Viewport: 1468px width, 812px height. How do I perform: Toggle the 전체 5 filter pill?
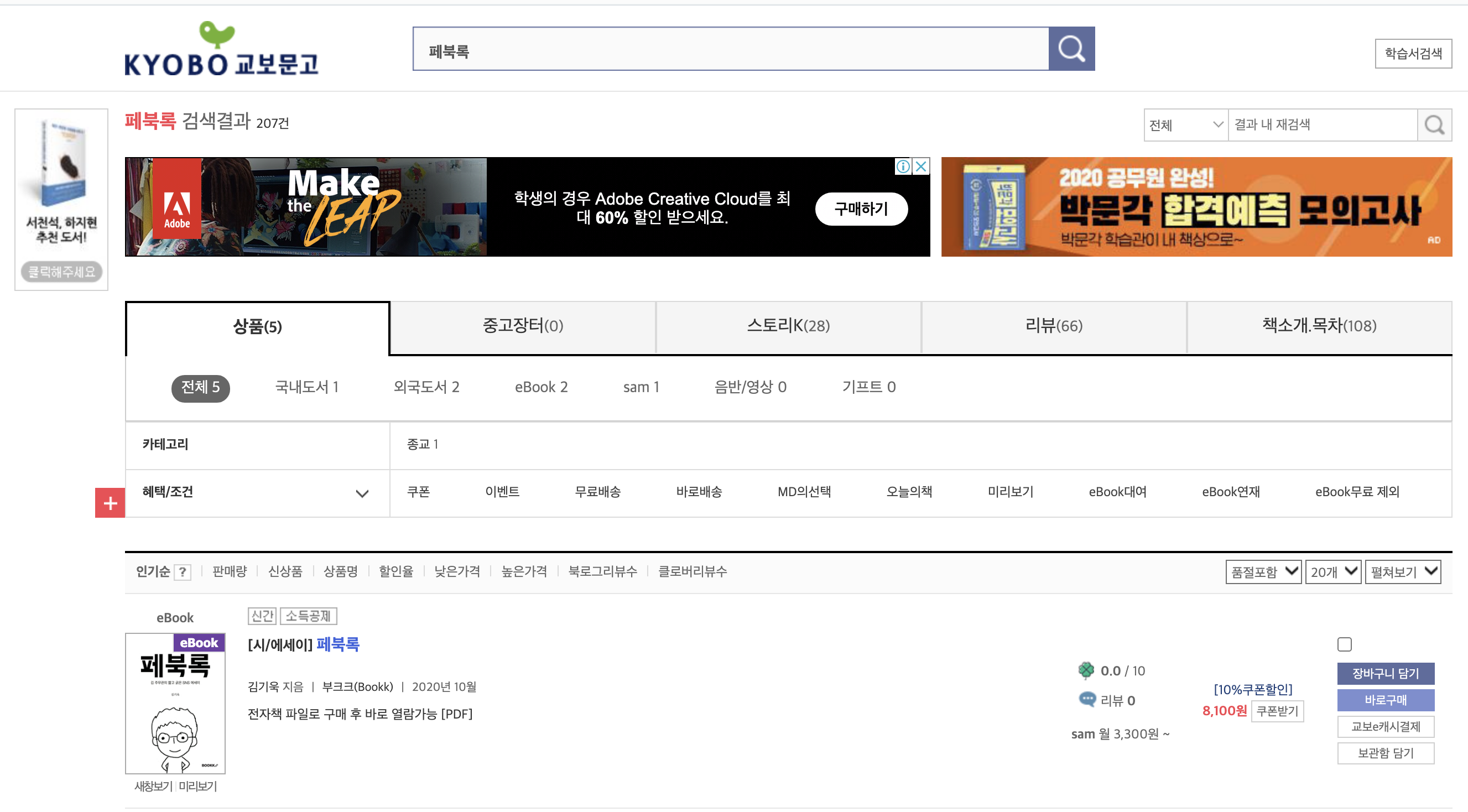(x=200, y=388)
